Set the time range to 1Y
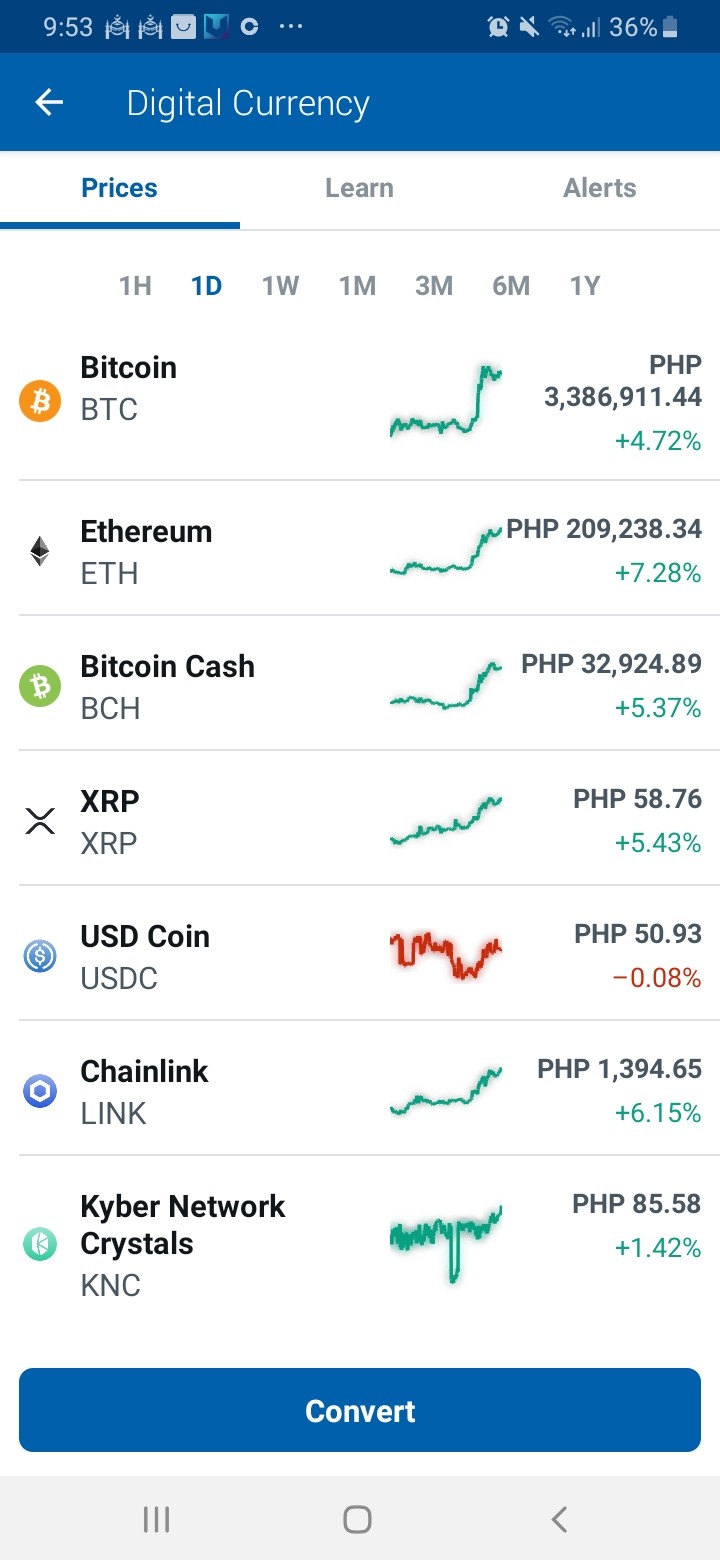Screen dimensions: 720x1560 (585, 286)
